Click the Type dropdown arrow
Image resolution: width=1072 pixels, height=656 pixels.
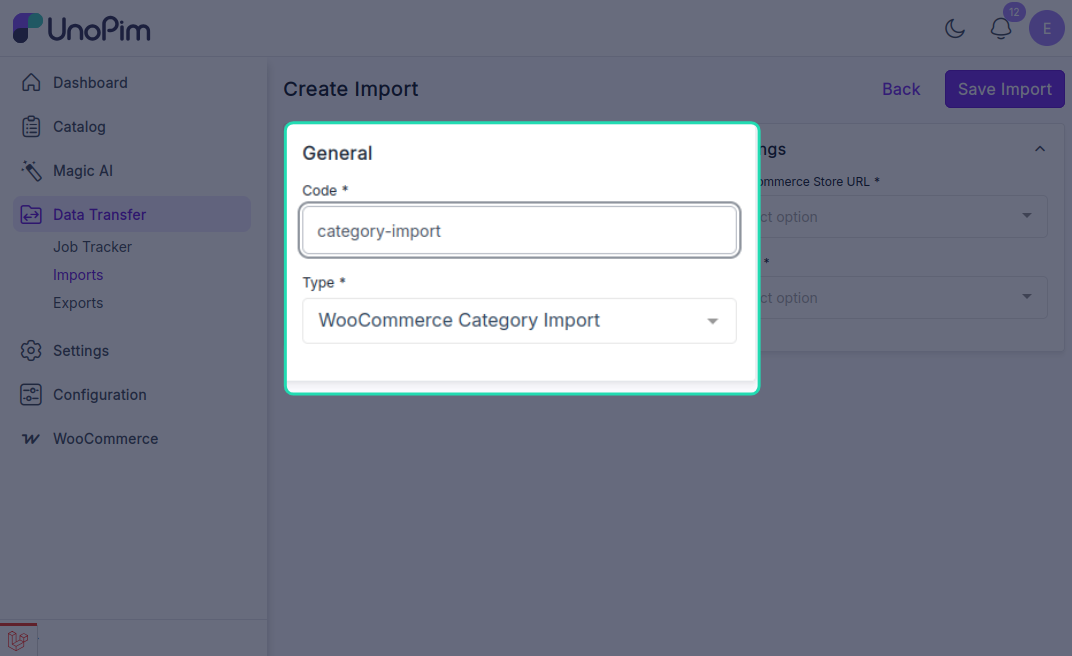712,321
